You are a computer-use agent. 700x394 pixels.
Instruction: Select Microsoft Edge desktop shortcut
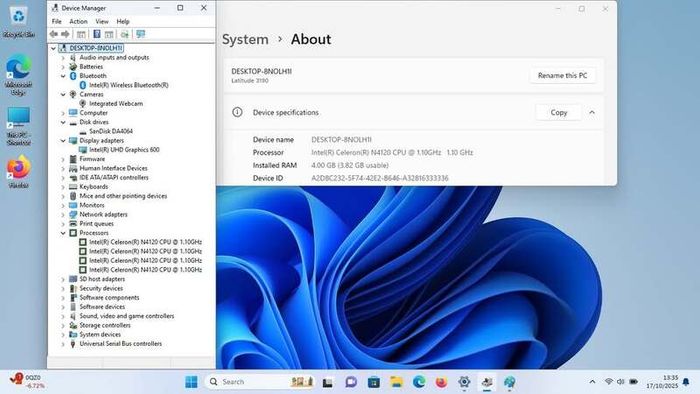18,75
